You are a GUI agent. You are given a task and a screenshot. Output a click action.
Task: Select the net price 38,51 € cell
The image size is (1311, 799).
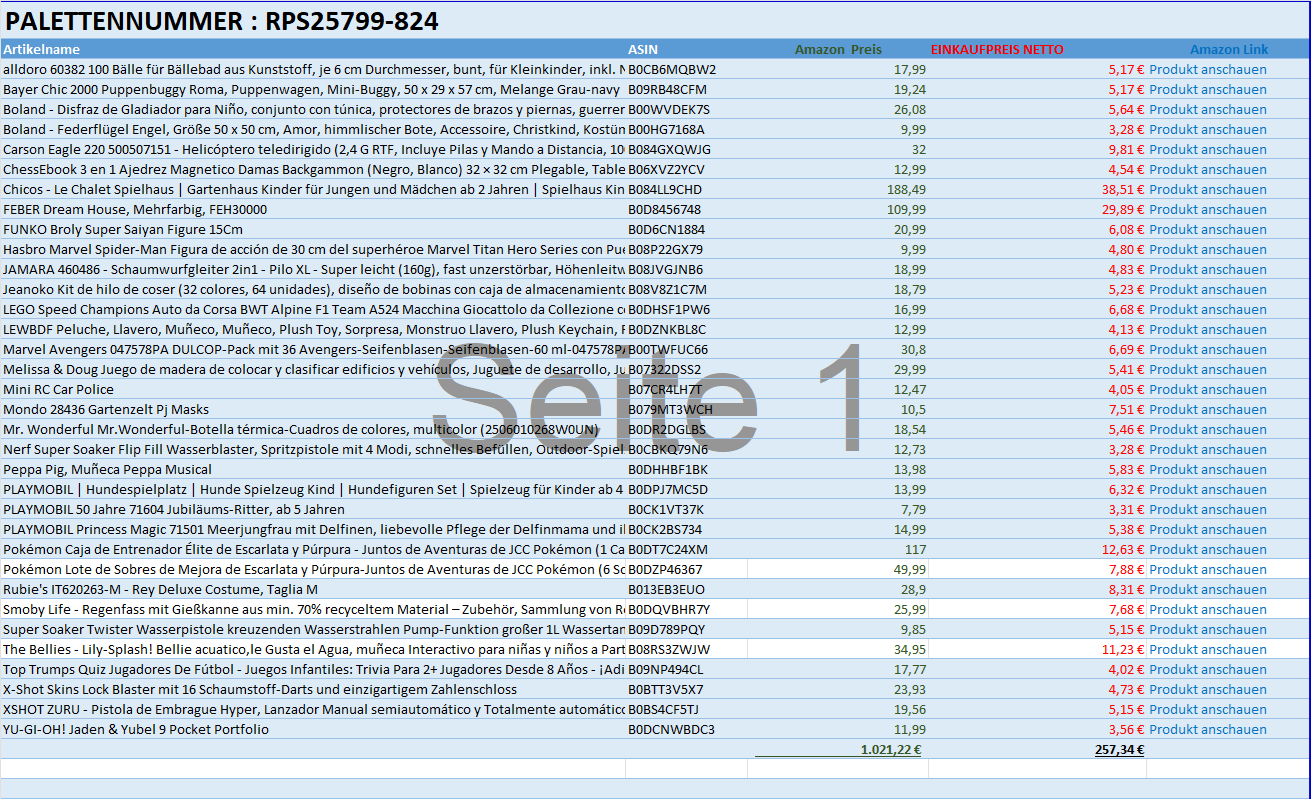1123,190
